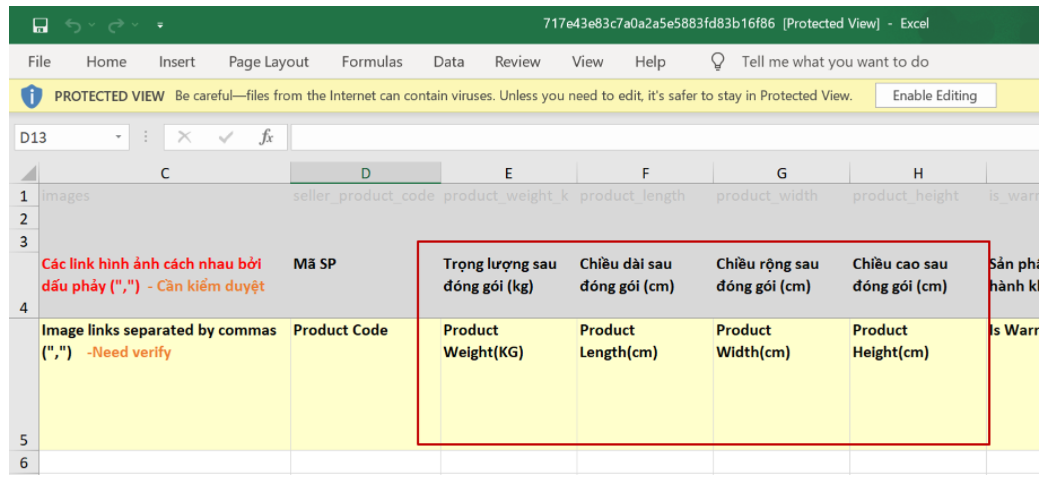This screenshot has height=489, width=1047.
Task: Switch to the Formulas ribbon tab
Action: coord(372,62)
